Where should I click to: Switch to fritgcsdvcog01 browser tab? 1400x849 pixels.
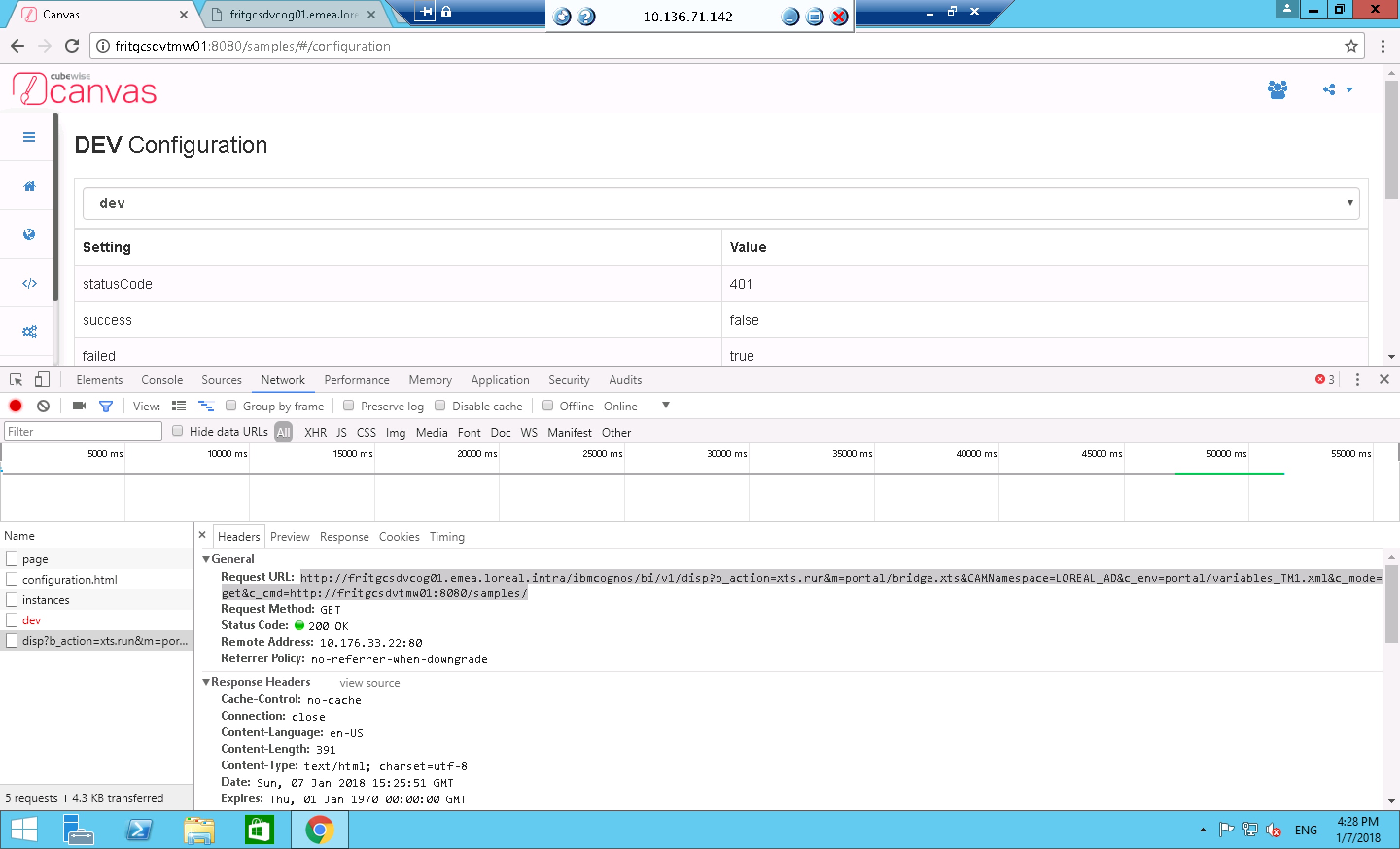pyautogui.click(x=293, y=14)
